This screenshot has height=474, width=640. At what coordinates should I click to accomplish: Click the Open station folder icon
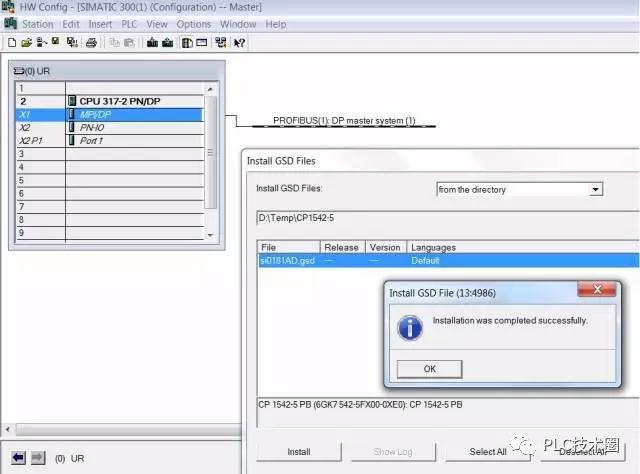point(26,42)
